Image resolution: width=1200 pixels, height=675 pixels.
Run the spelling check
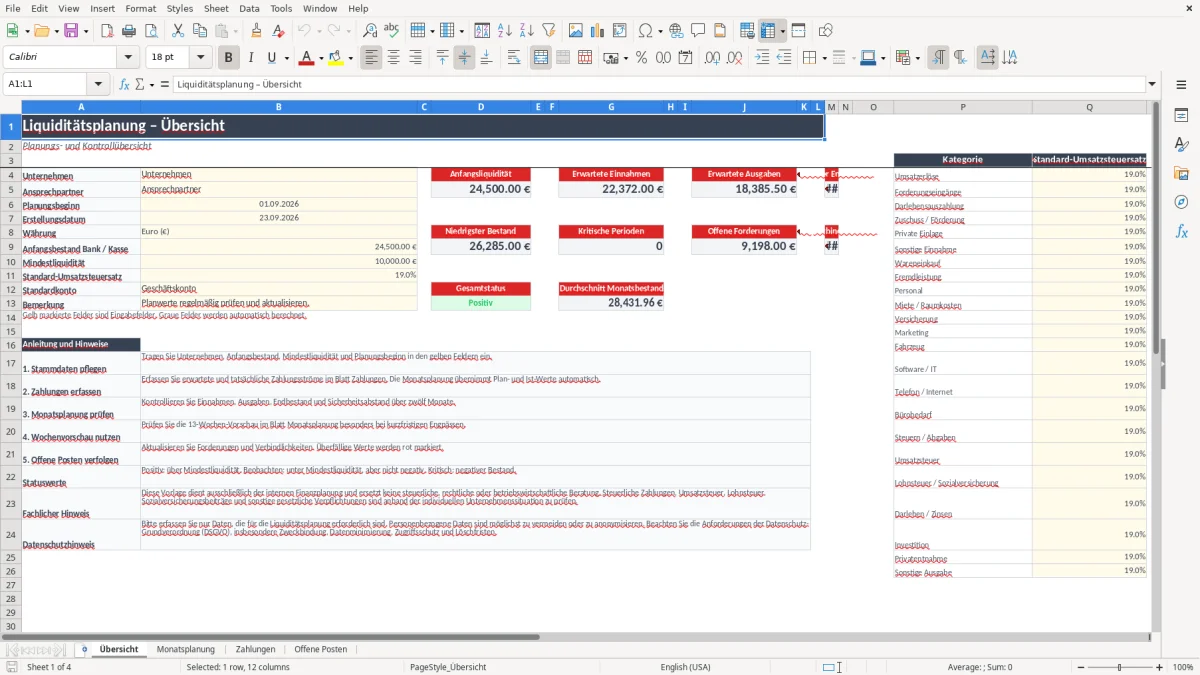click(392, 31)
